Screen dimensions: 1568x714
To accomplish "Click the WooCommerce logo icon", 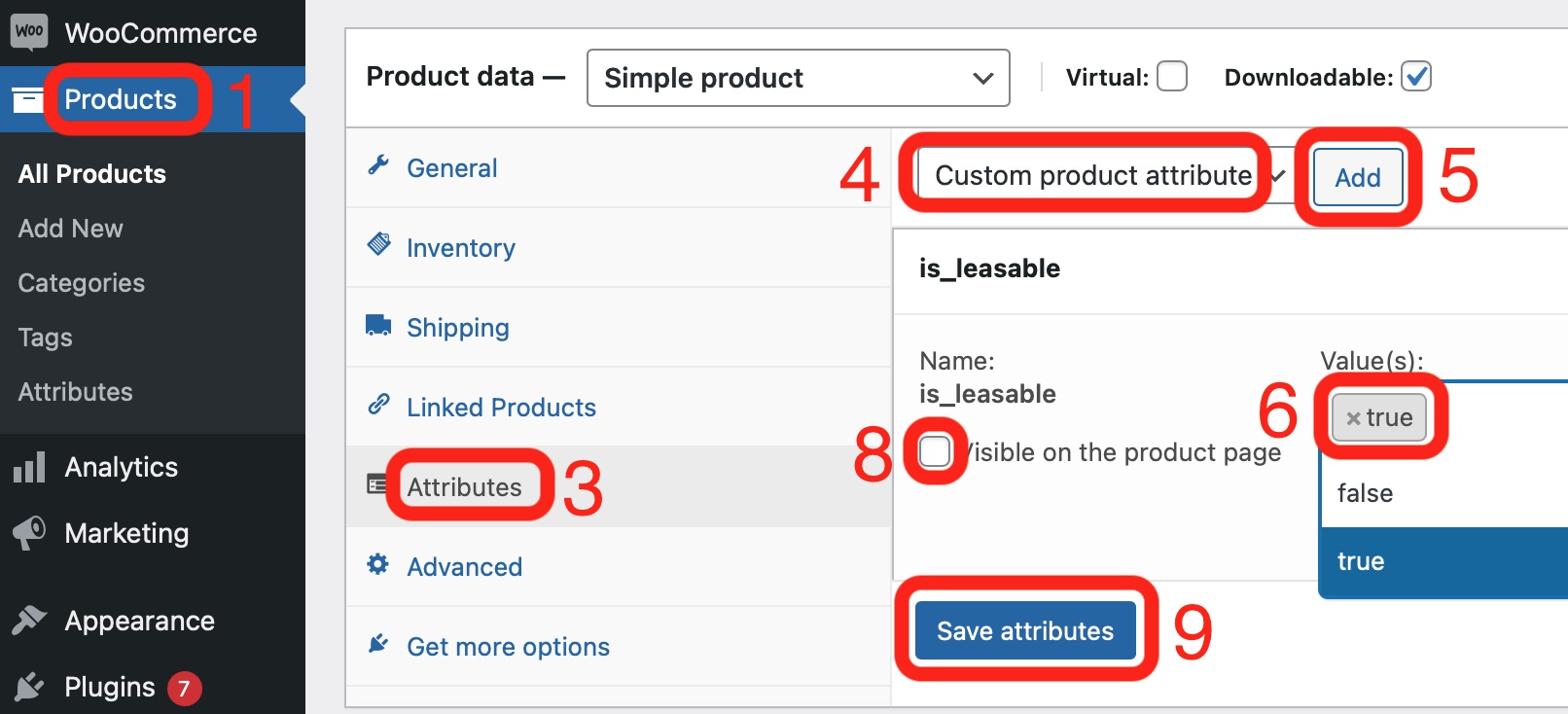I will click(x=29, y=31).
